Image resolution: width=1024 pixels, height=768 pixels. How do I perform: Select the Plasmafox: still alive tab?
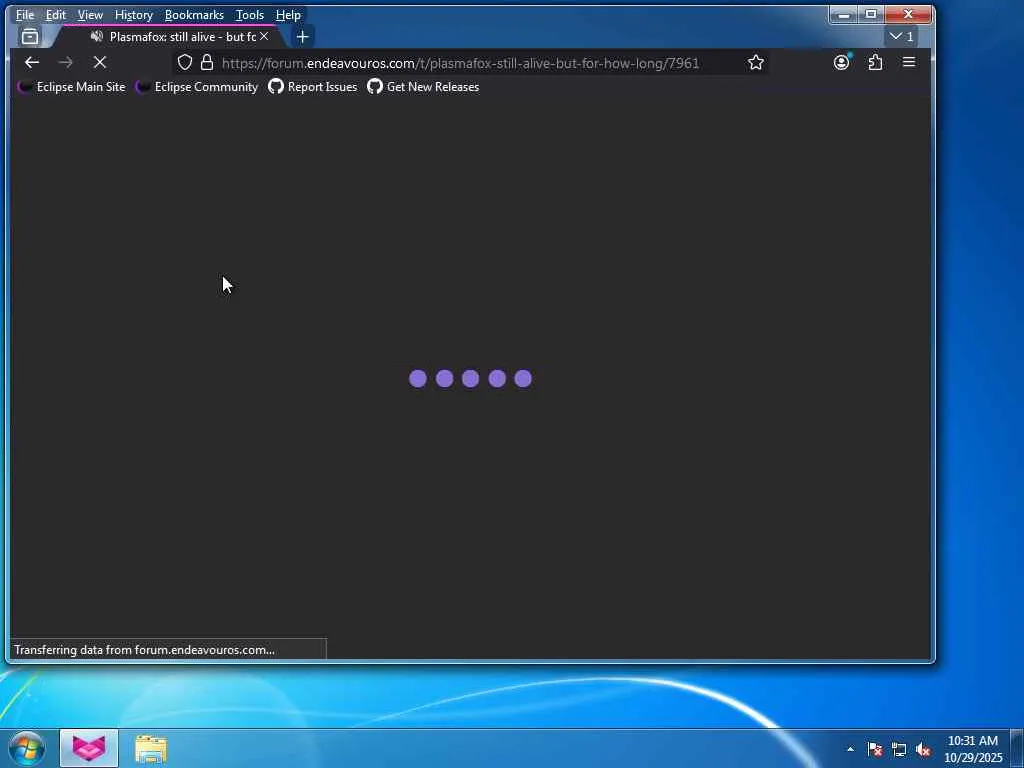(x=172, y=37)
